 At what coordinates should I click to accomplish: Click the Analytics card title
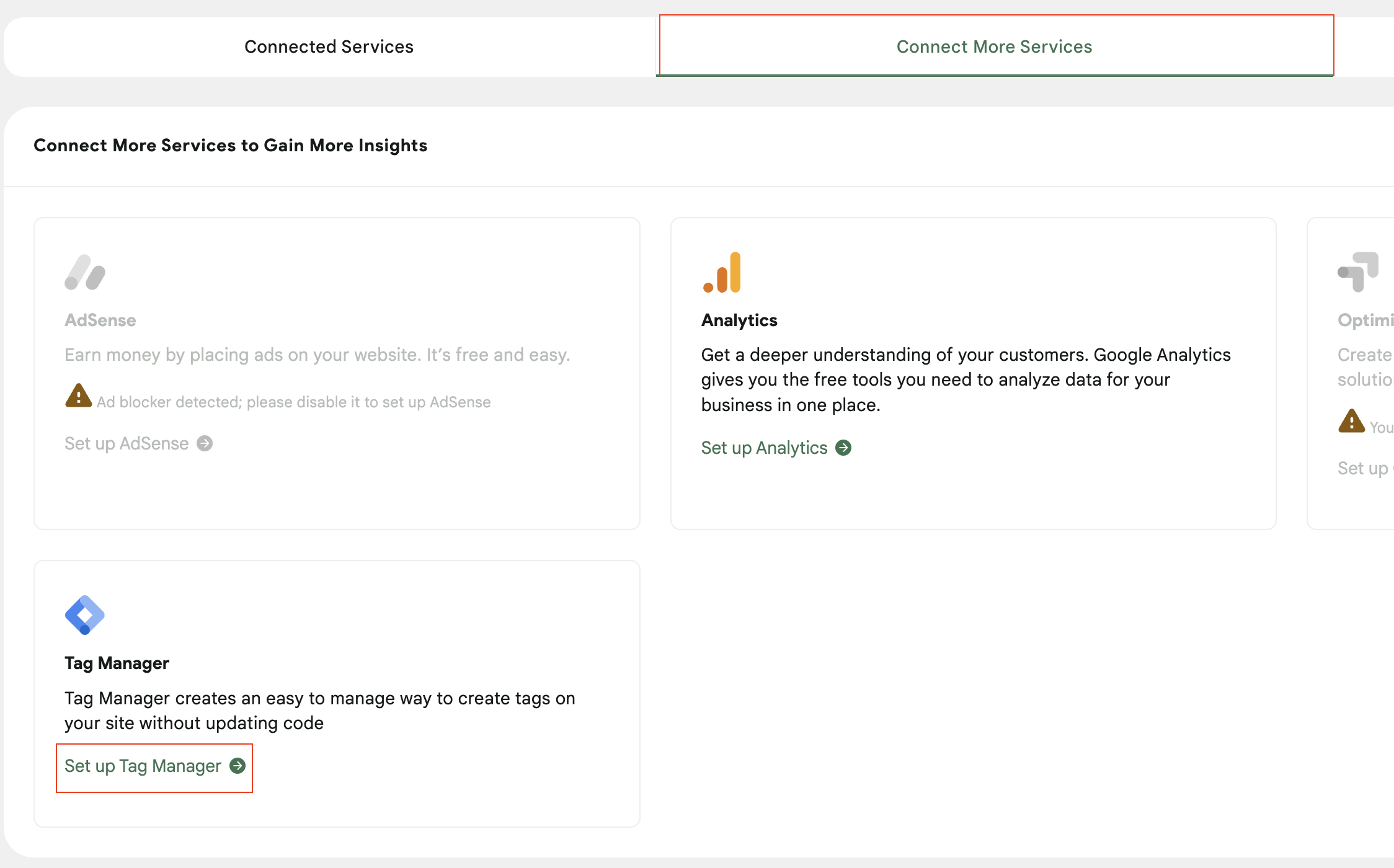pyautogui.click(x=739, y=320)
